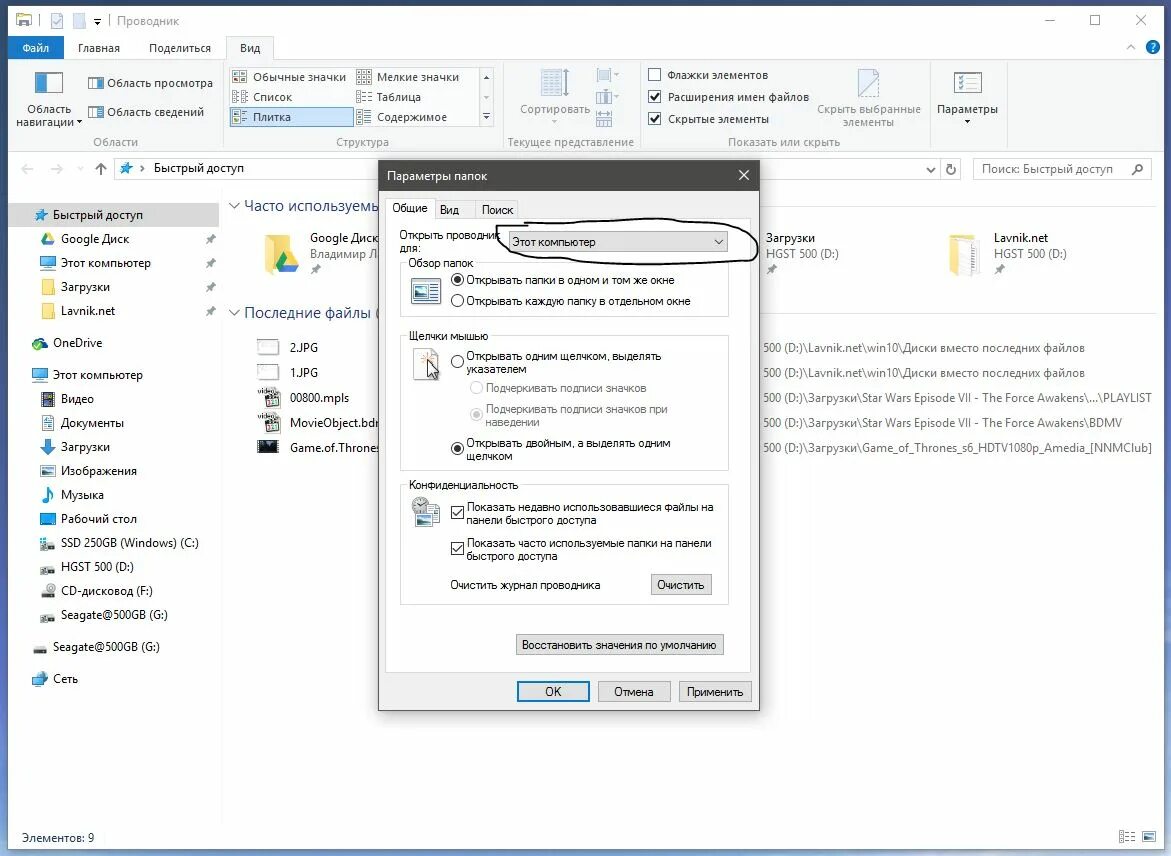Viewport: 1171px width, 856px height.
Task: Select Открывать каждую папку в отдельном окне
Action: [457, 301]
